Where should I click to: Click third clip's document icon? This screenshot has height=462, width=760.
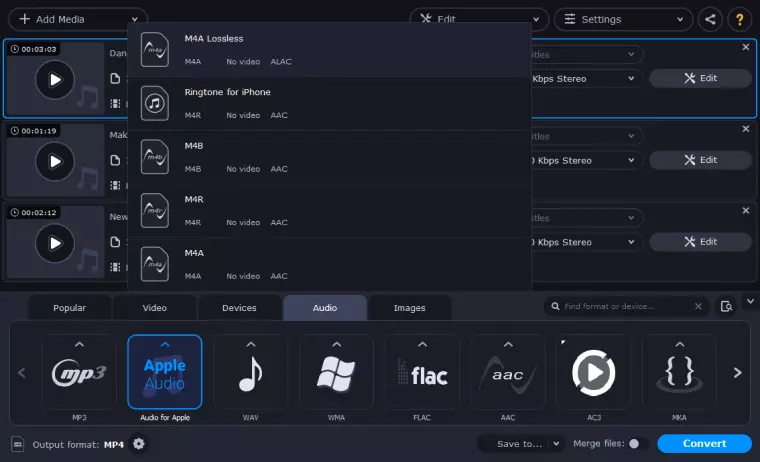115,242
